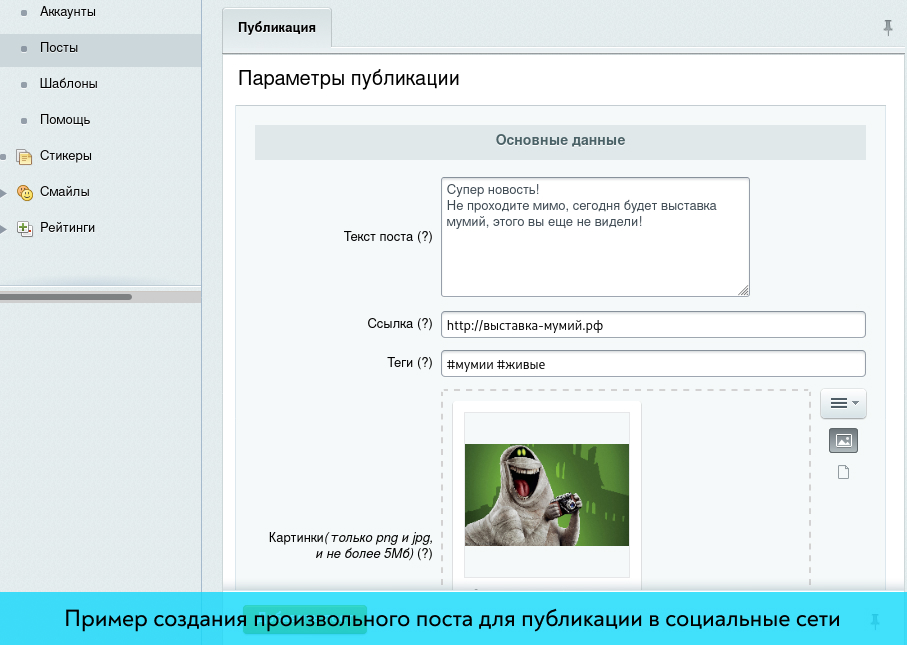This screenshot has width=907, height=645.
Task: Open the hamburger list menu dropdown
Action: click(x=843, y=403)
